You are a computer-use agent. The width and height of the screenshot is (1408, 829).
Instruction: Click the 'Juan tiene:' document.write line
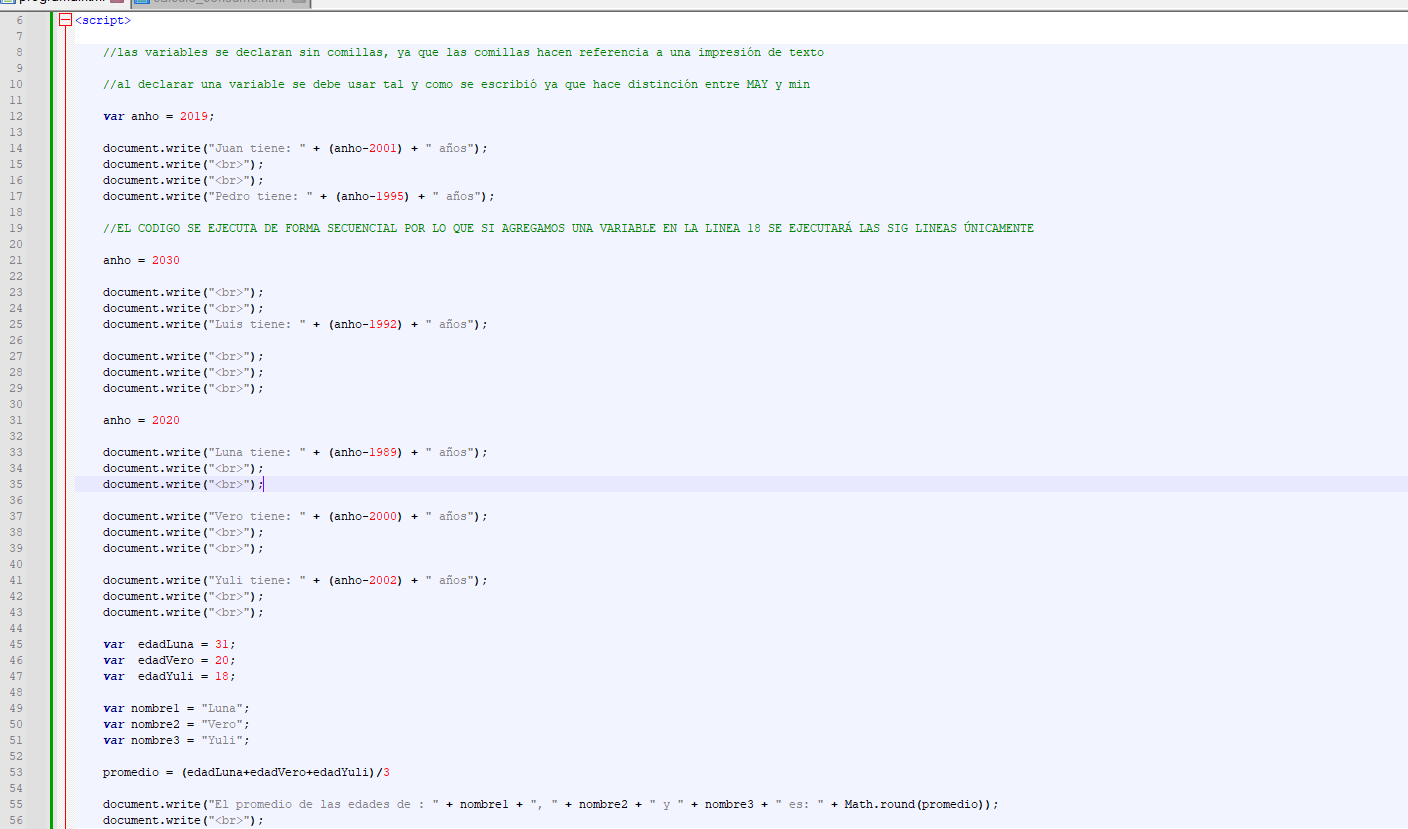click(x=295, y=148)
